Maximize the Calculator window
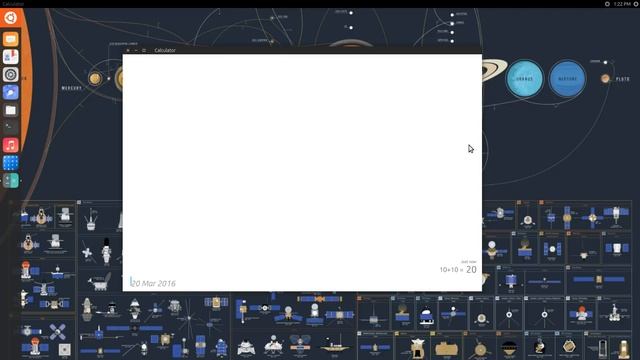640x360 pixels. tap(144, 50)
